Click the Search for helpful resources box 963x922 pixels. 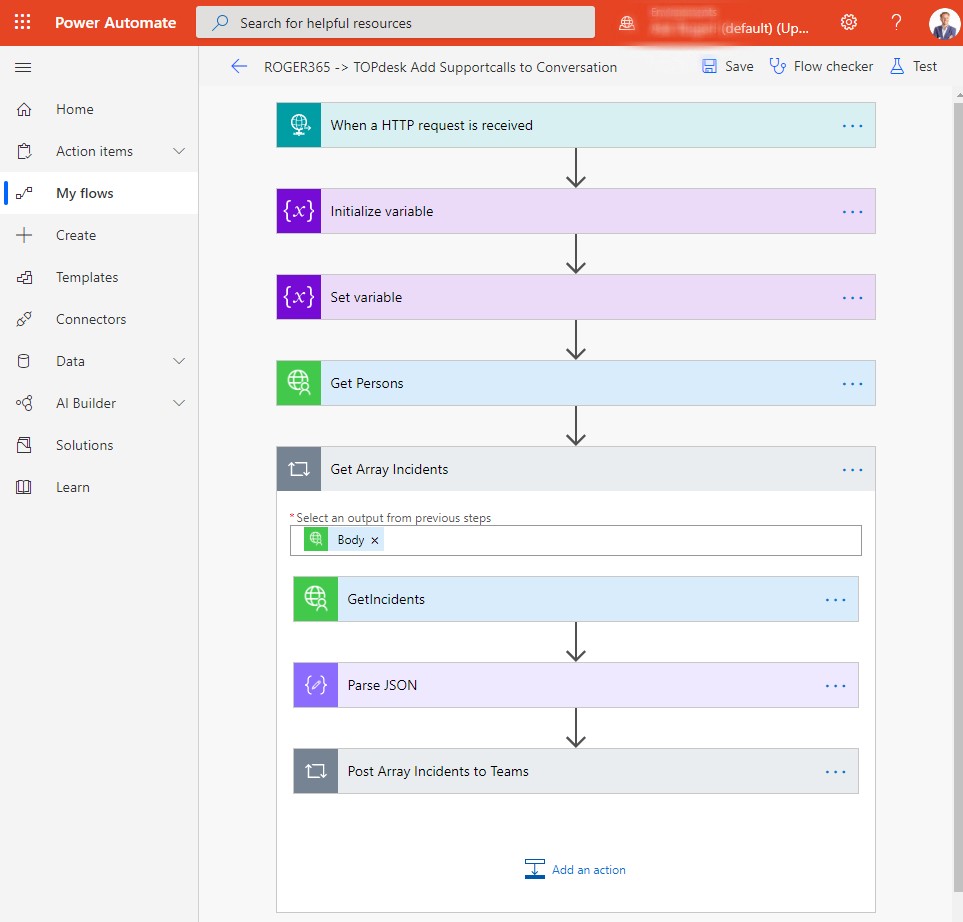click(395, 22)
